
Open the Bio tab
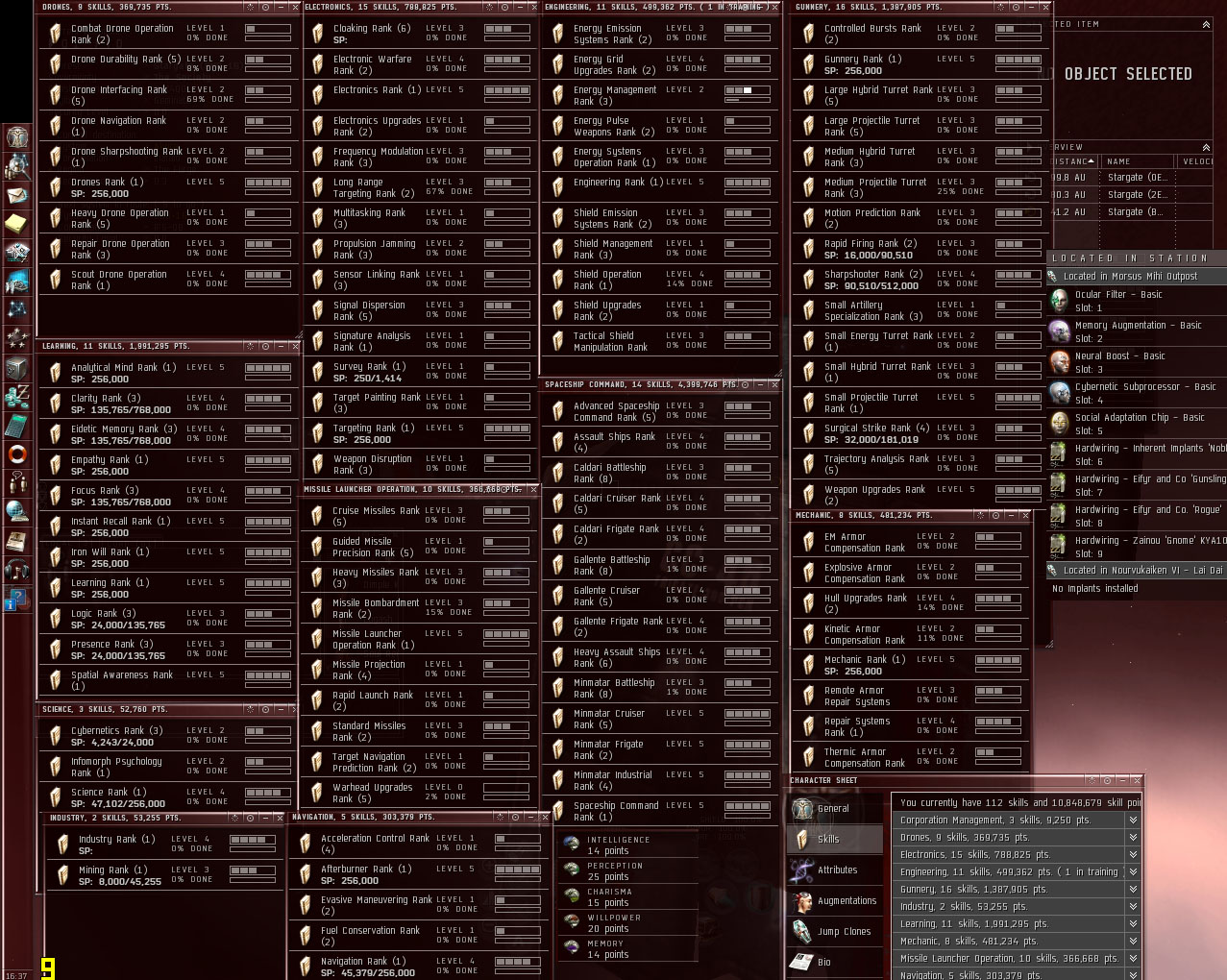pos(835,962)
